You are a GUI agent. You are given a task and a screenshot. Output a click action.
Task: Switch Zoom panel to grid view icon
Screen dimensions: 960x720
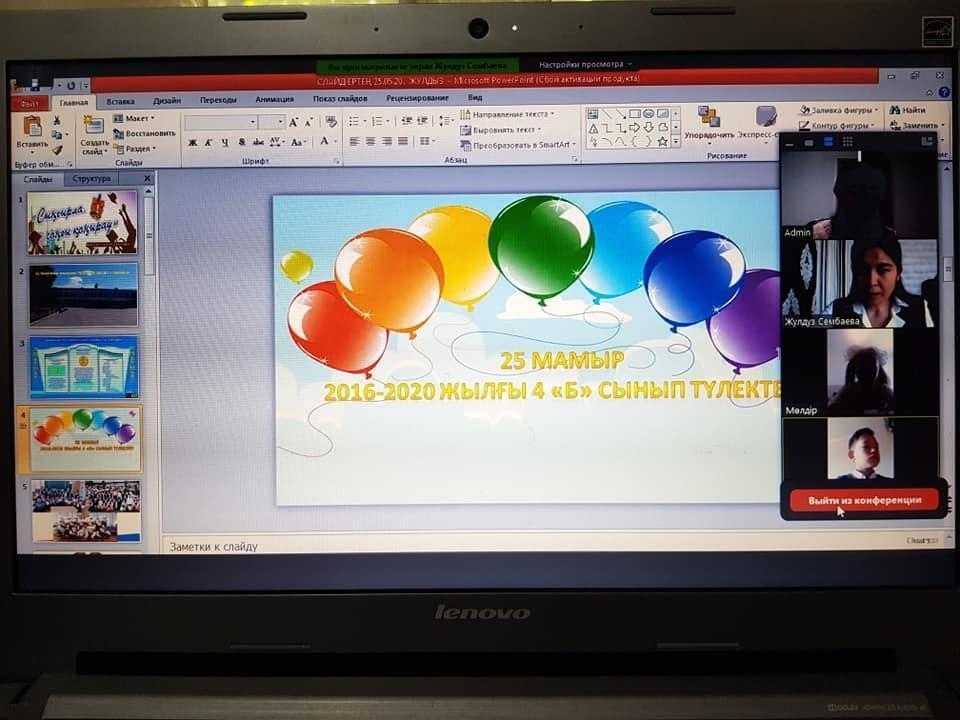pyautogui.click(x=847, y=142)
